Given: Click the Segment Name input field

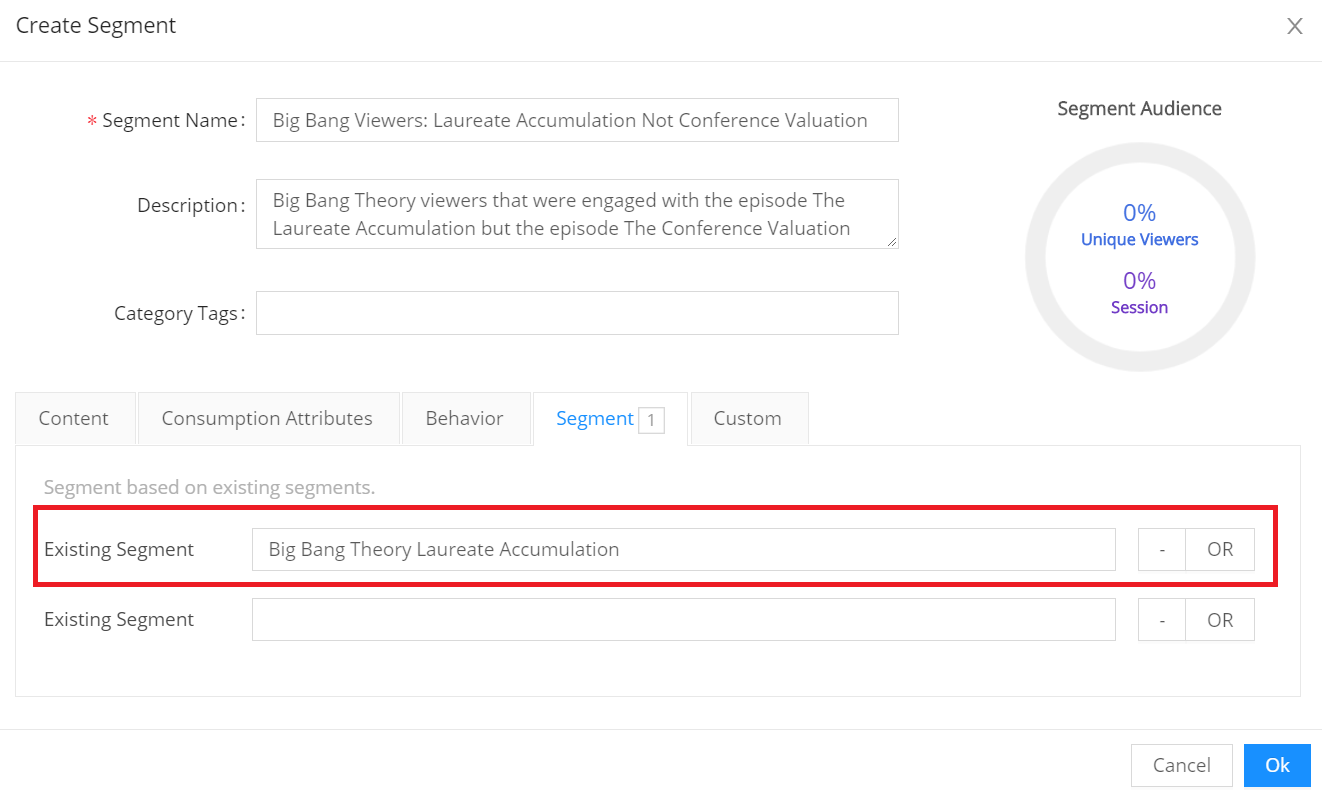Looking at the screenshot, I should tap(577, 120).
